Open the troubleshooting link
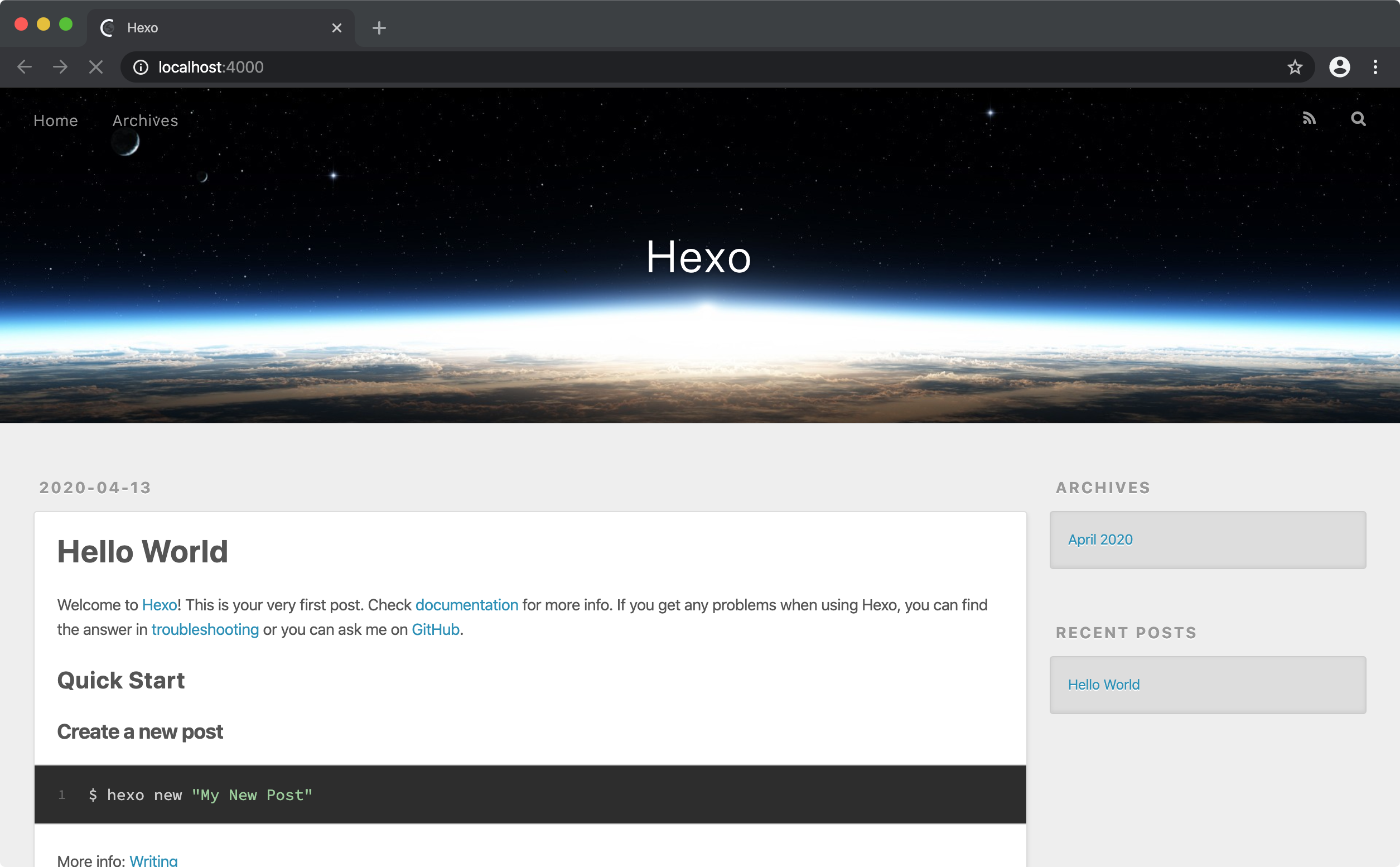 point(205,629)
